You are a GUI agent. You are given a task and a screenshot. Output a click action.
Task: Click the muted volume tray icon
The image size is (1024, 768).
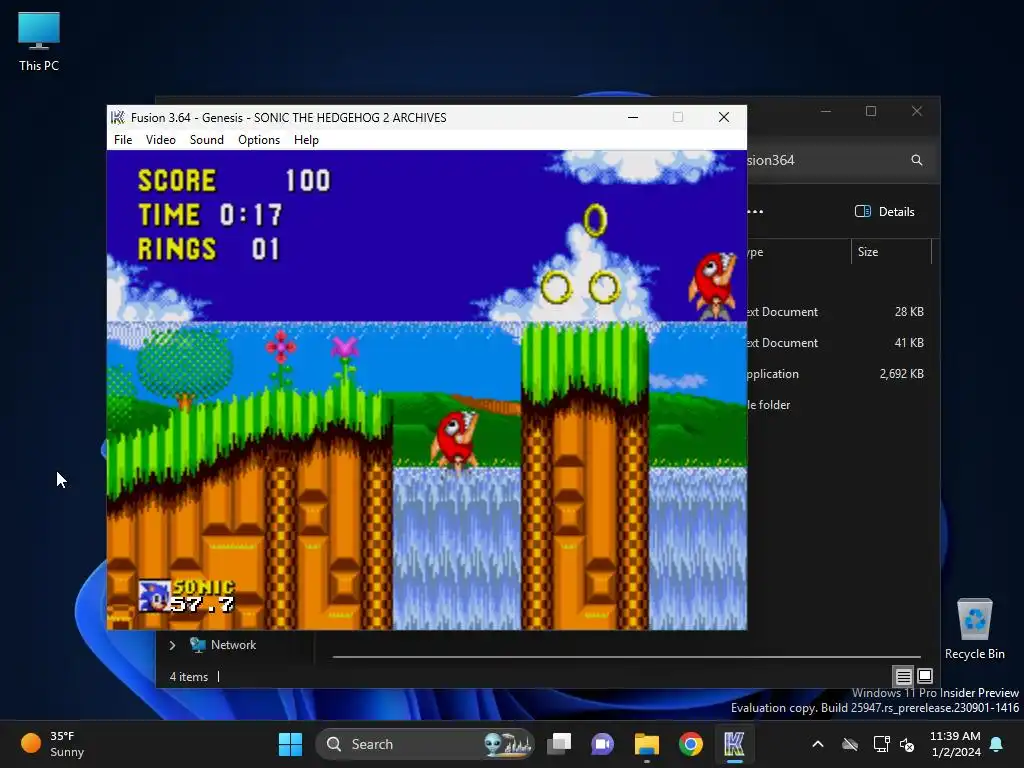[907, 744]
